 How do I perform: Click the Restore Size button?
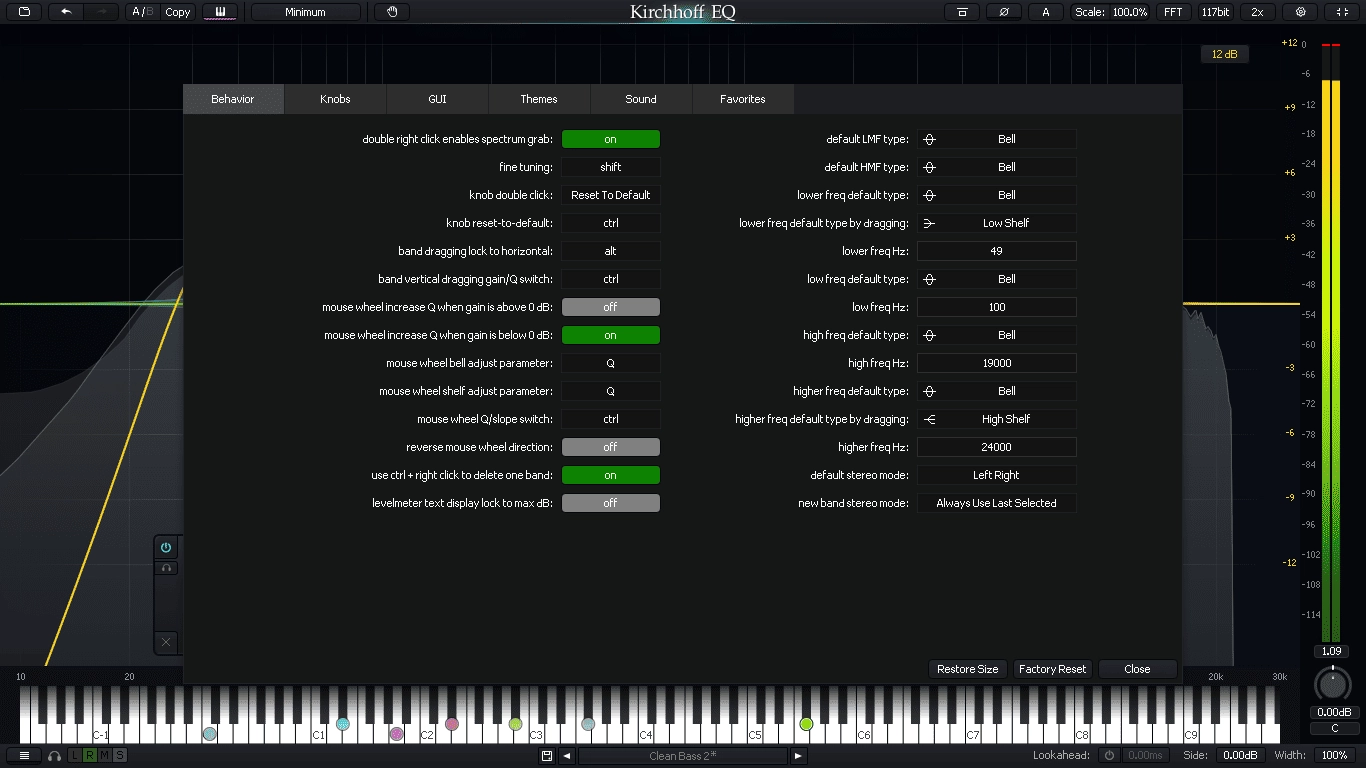tap(967, 669)
